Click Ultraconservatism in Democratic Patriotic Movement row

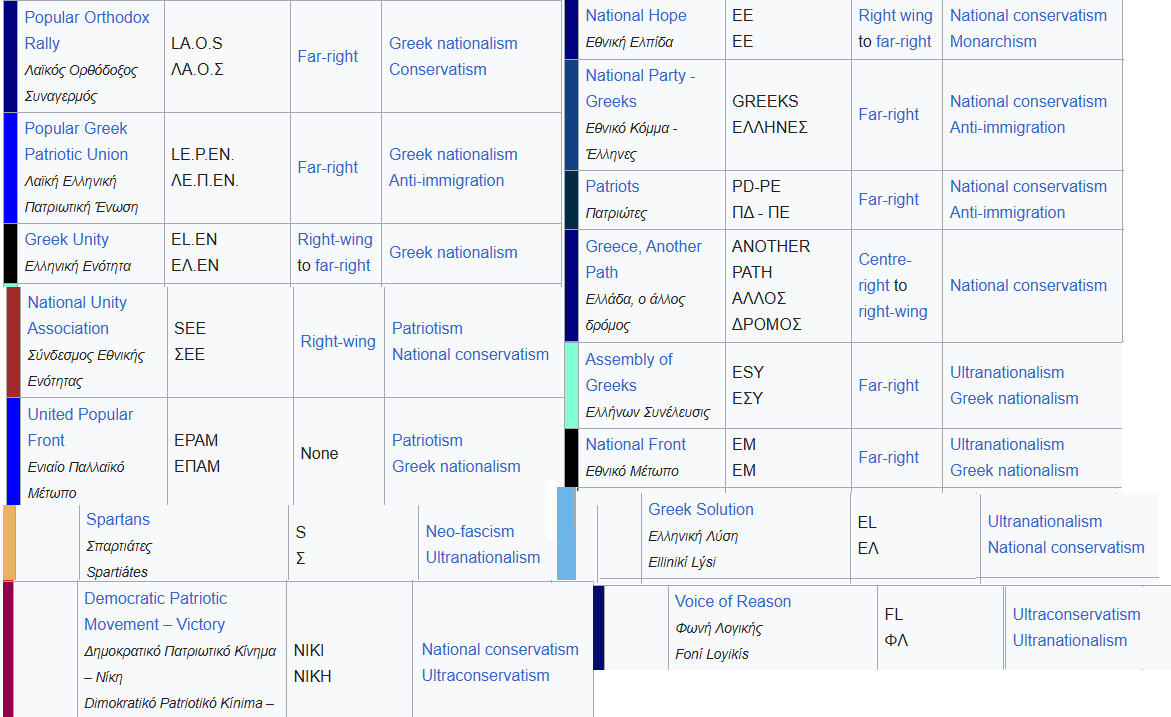[485, 675]
